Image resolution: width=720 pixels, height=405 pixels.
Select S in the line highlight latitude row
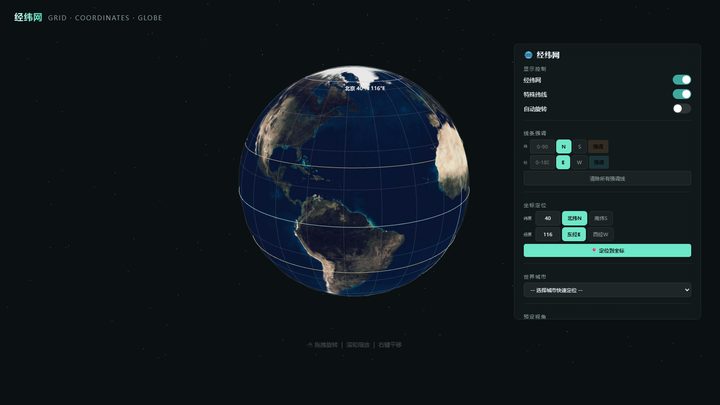tap(579, 146)
